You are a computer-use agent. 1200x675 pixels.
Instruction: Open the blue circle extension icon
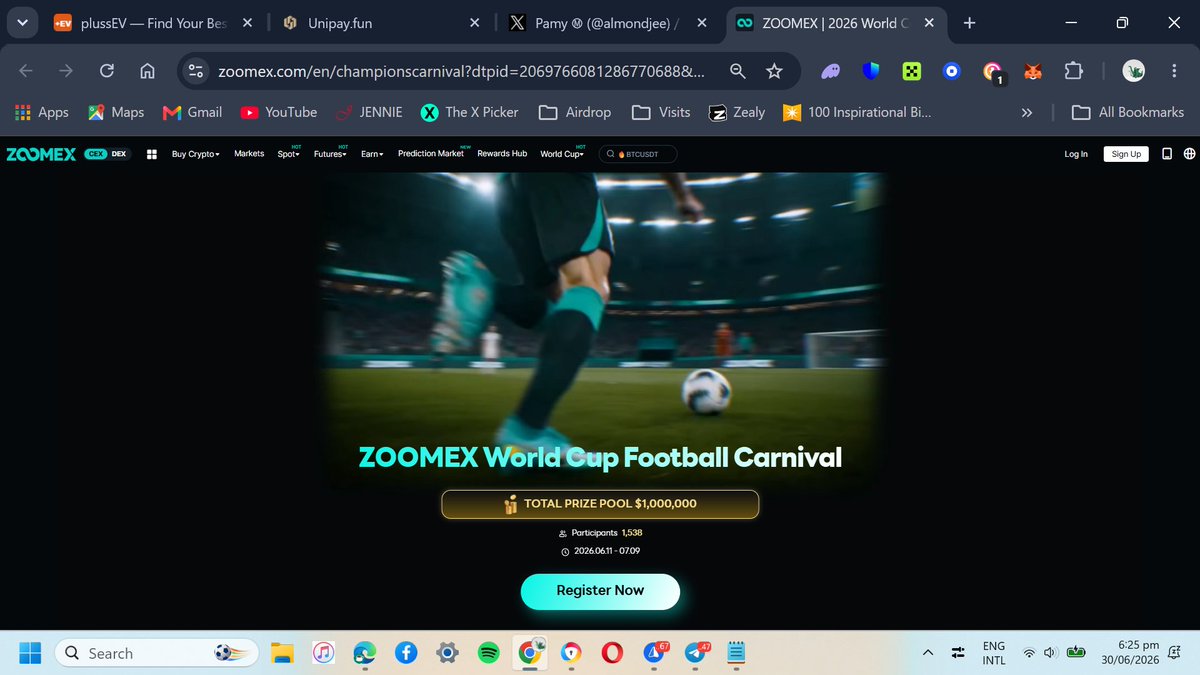pos(951,71)
